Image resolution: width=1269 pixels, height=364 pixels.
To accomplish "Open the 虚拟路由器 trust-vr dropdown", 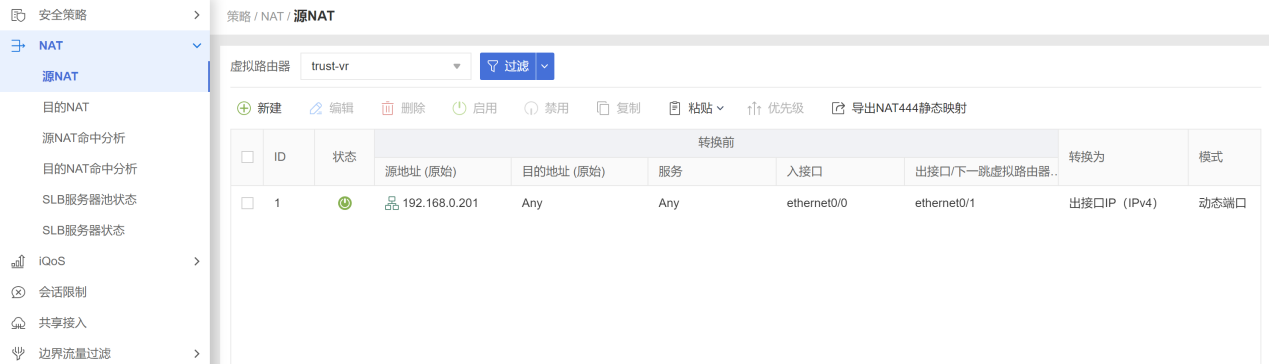I will [385, 66].
